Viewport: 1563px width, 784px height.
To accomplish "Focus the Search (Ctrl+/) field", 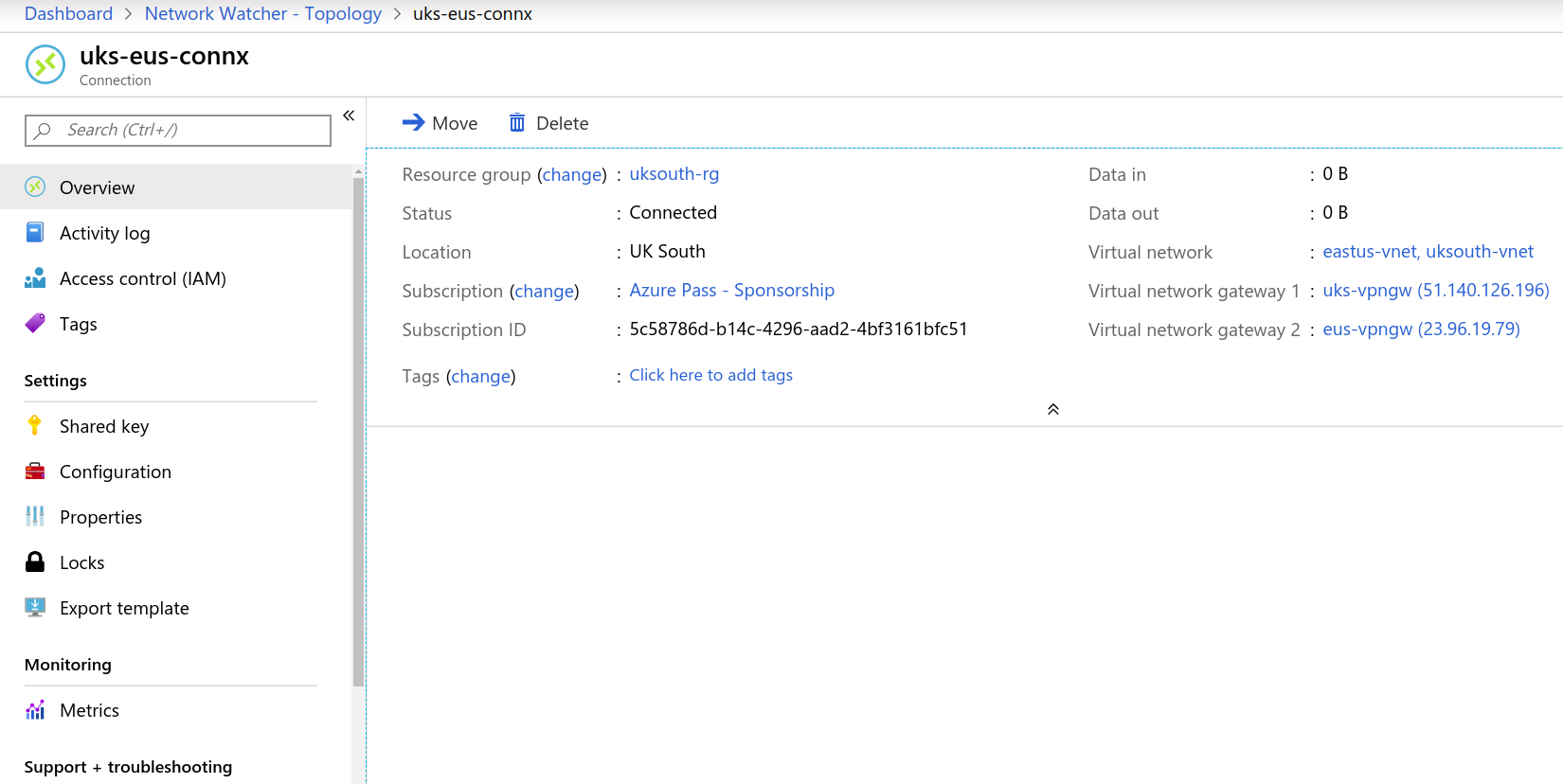I will click(178, 131).
